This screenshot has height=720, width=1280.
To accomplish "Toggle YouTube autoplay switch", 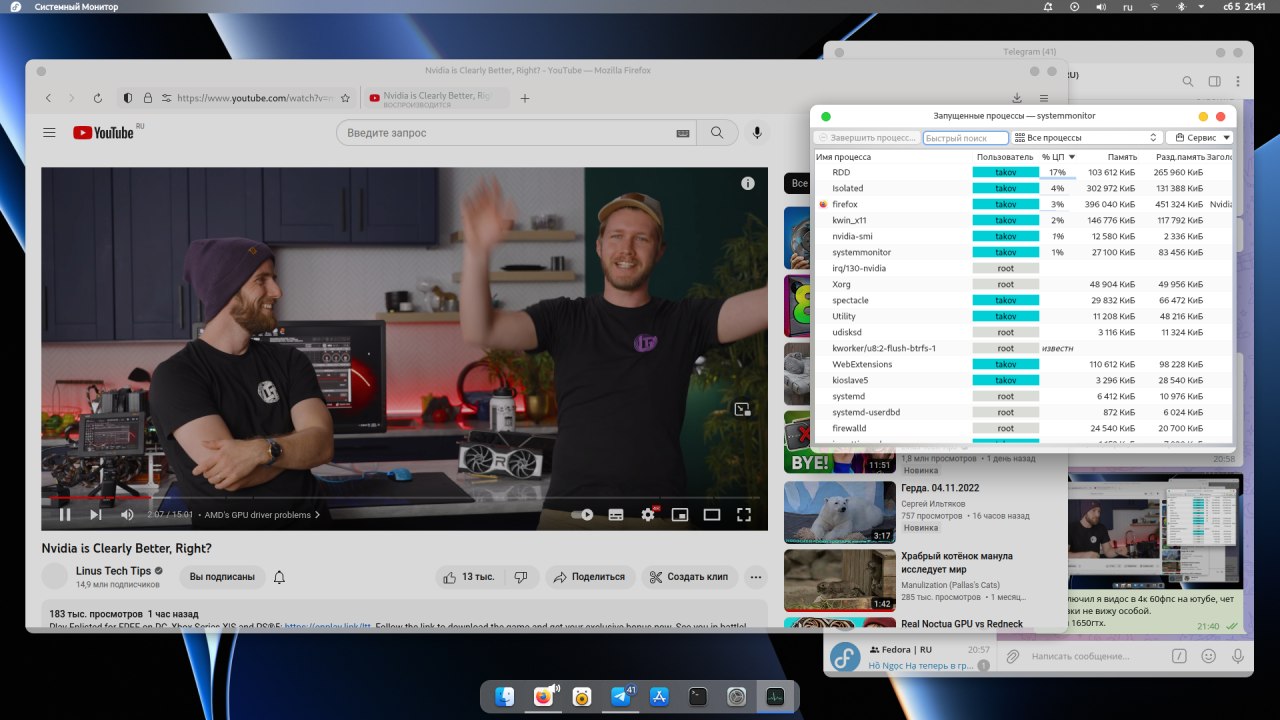I will pos(582,515).
